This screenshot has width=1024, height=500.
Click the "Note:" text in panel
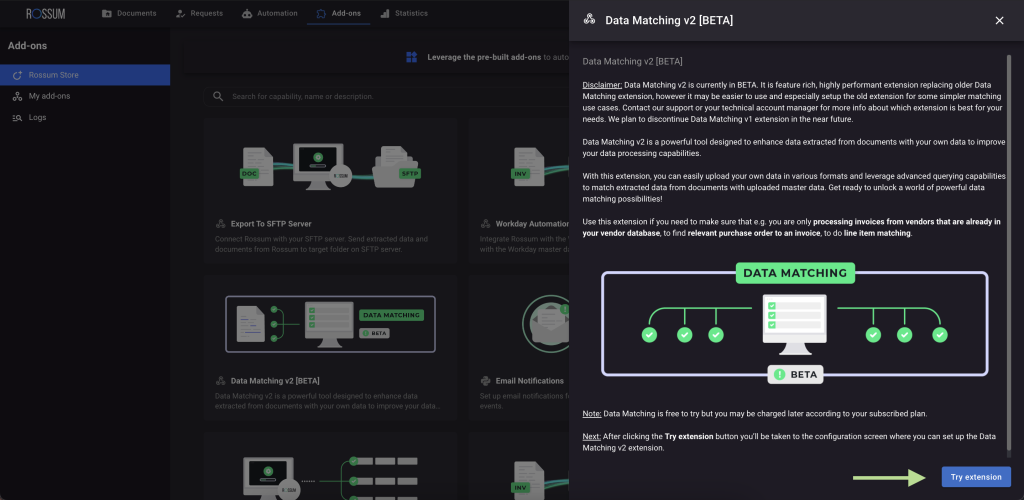592,414
